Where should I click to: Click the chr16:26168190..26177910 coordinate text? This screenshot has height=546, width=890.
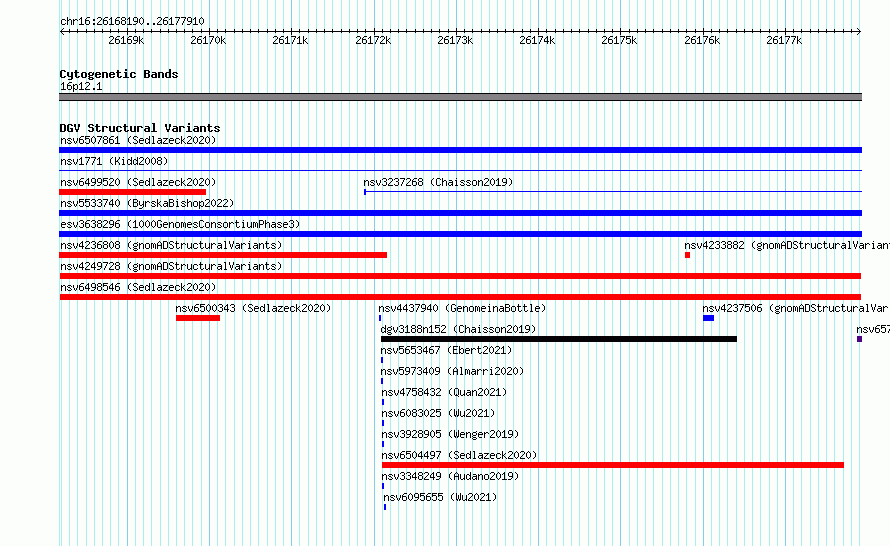[x=132, y=21]
